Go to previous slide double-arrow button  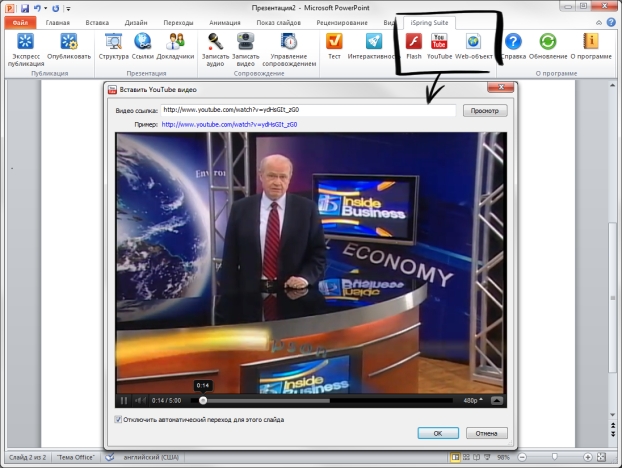click(612, 425)
